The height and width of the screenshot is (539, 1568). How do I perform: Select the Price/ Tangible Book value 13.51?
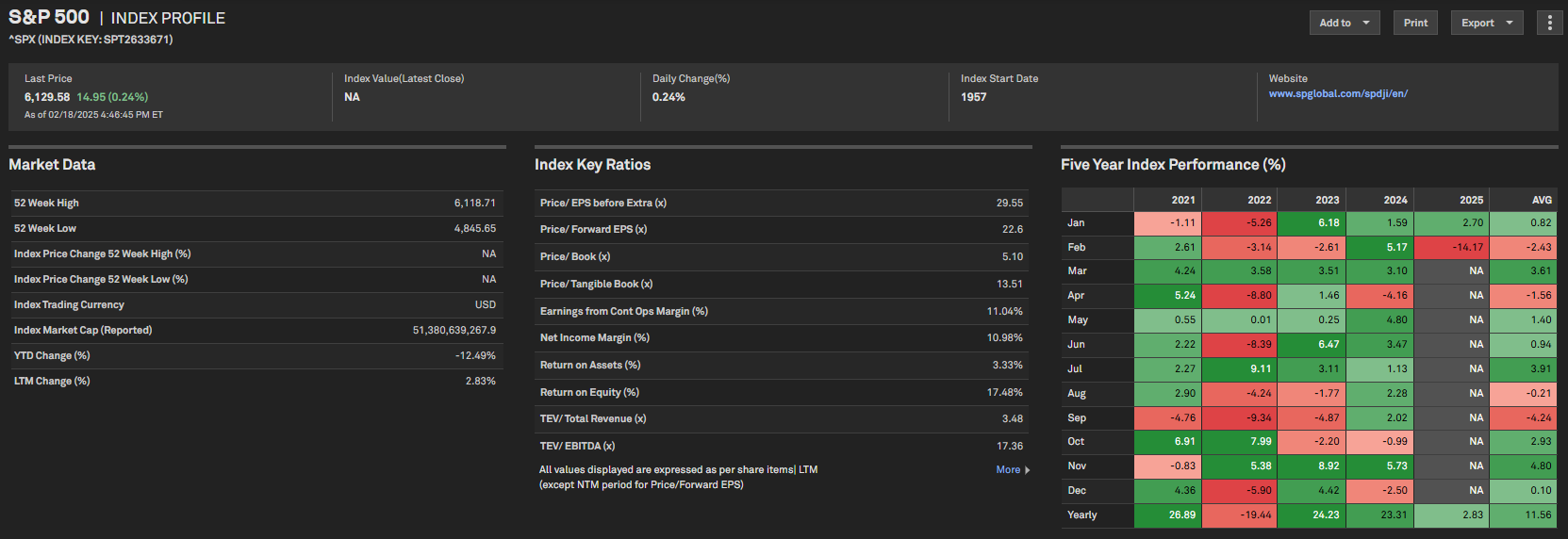[1009, 284]
